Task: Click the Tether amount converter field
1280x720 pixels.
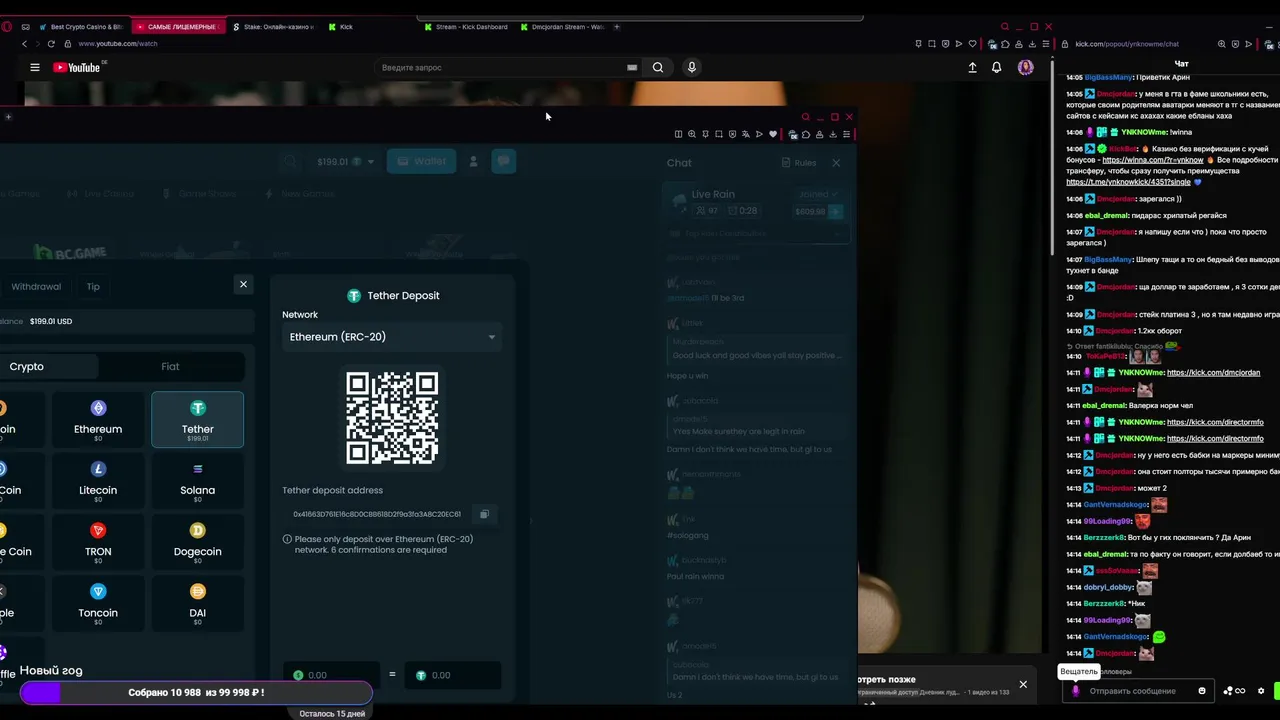Action: tap(452, 675)
